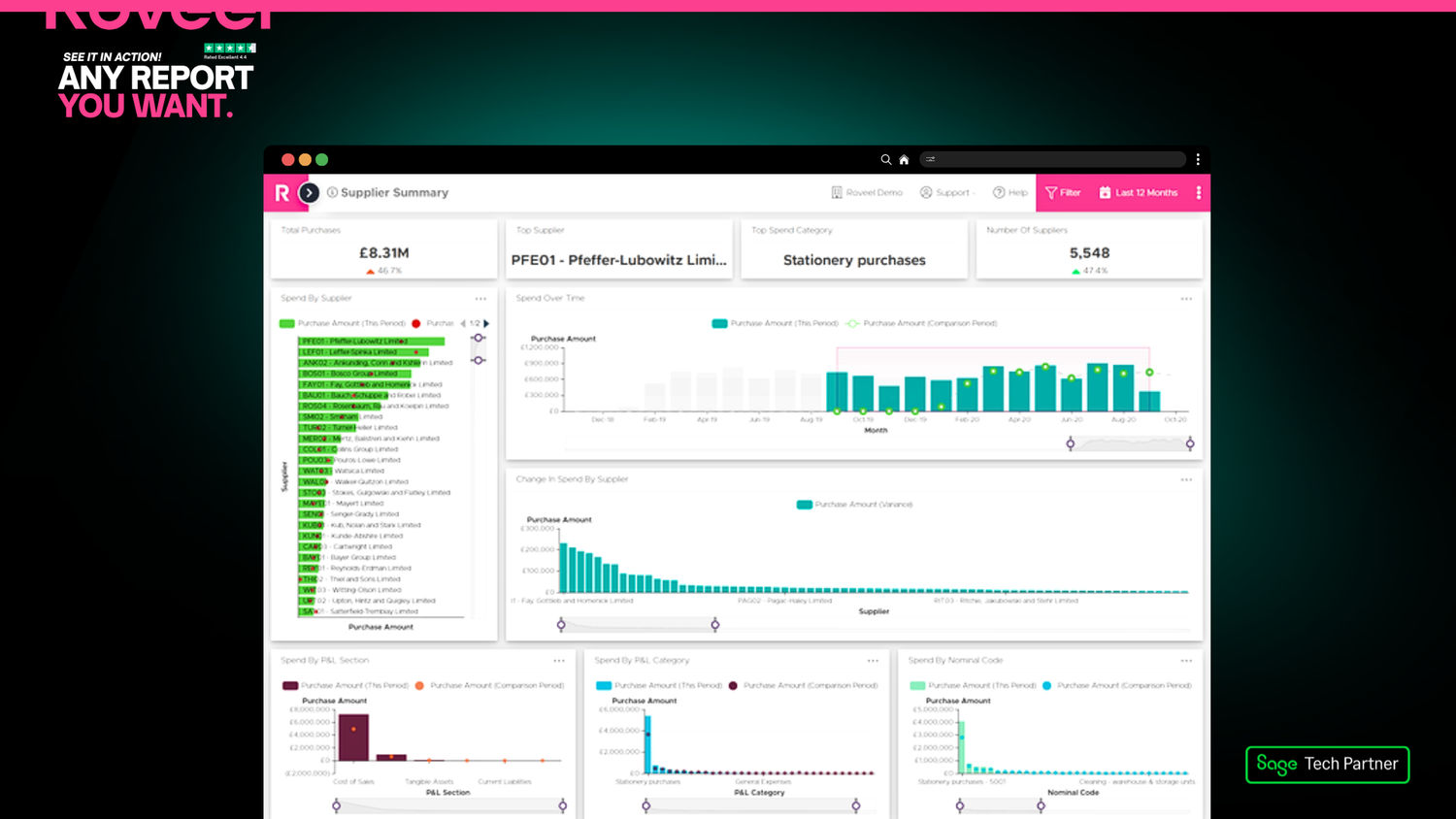Screen dimensions: 1456x819
Task: Click the Roveel R logo icon
Action: [281, 193]
